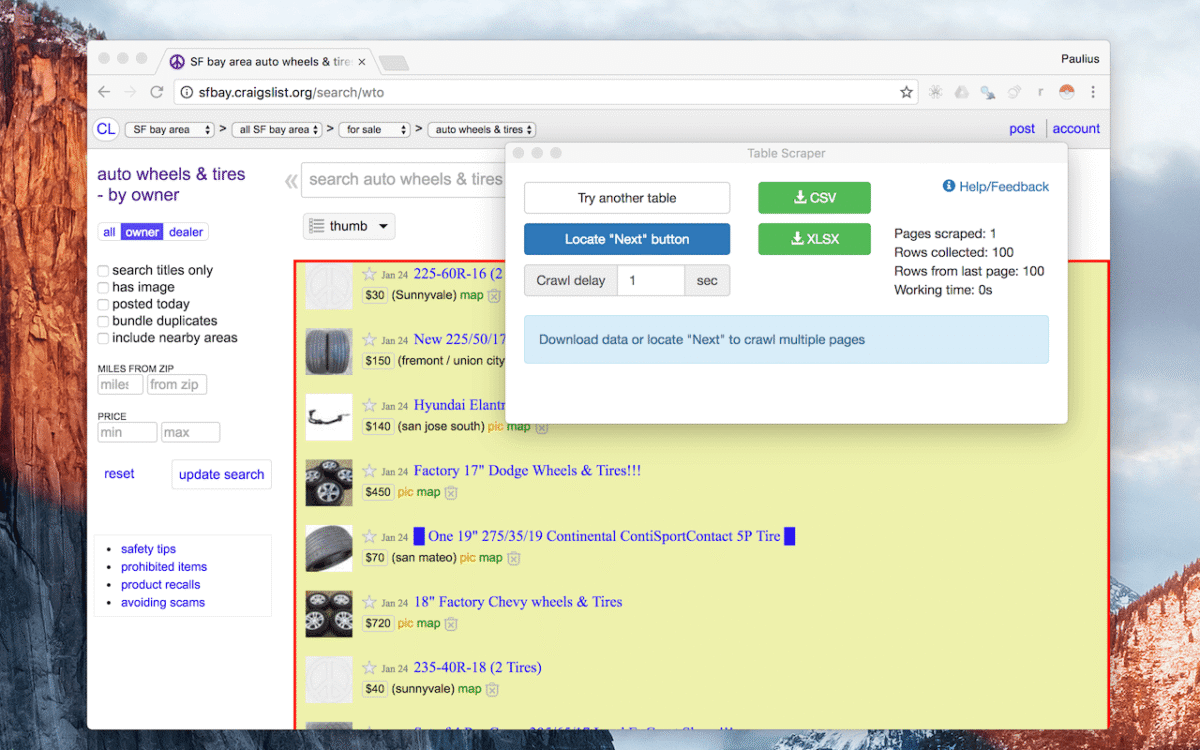Reload the page with the refresh icon
Viewport: 1200px width, 750px height.
[157, 91]
